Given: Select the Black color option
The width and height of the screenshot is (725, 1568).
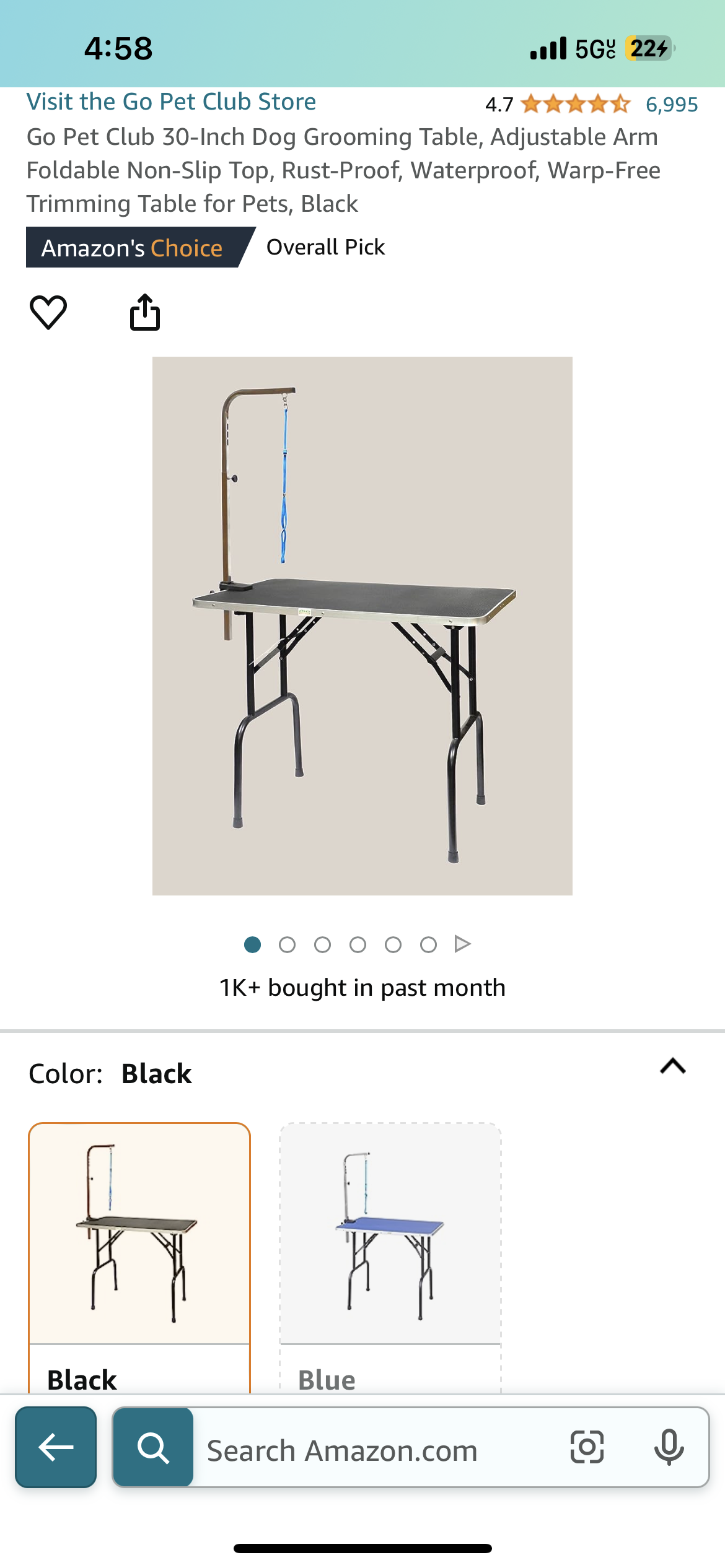Looking at the screenshot, I should click(x=139, y=1257).
